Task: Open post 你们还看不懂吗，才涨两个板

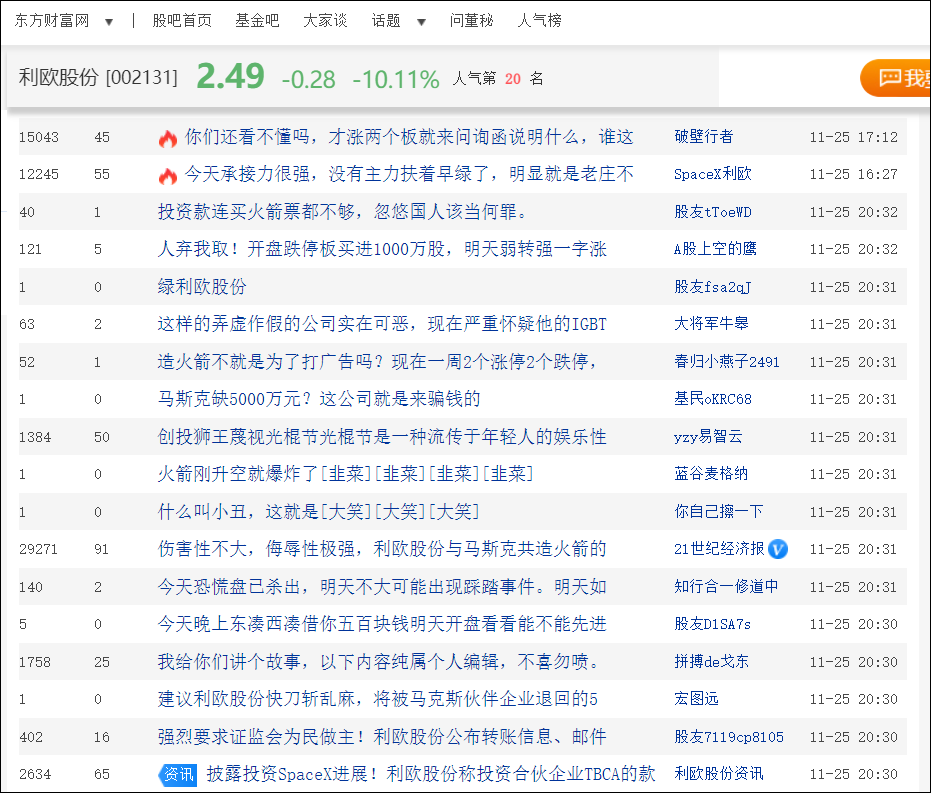Action: 409,137
